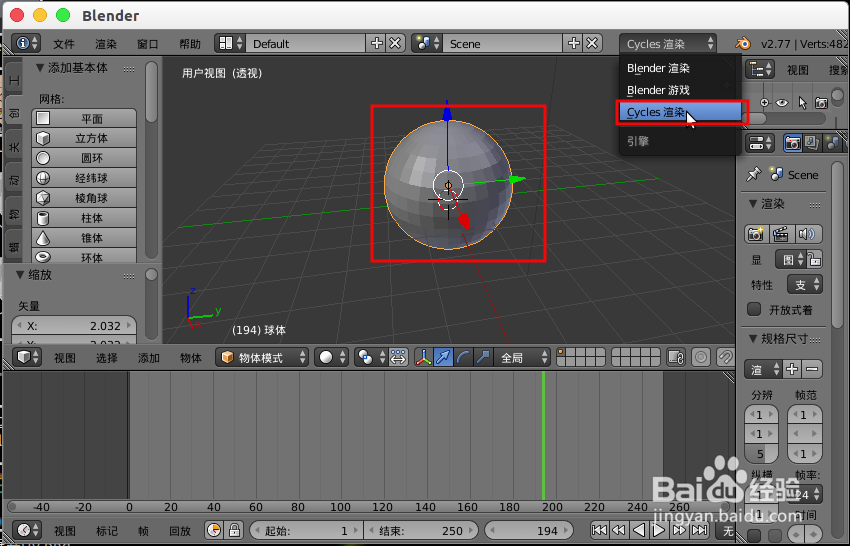Open 全局 transform orientation dropdown
This screenshot has width=850, height=546.
[522, 357]
